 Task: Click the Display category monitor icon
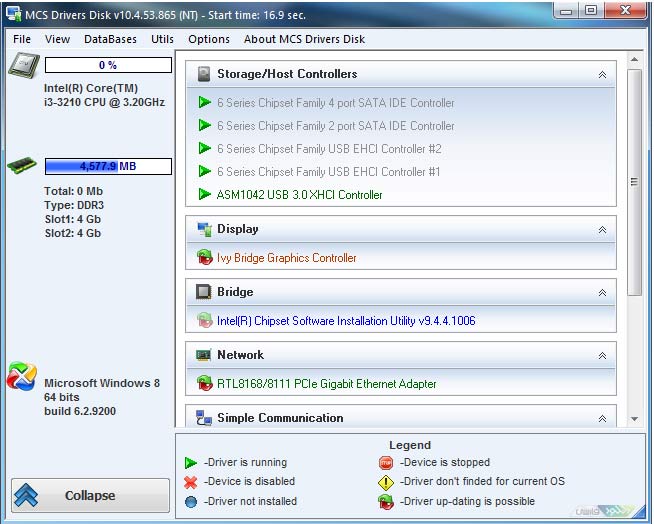click(204, 229)
